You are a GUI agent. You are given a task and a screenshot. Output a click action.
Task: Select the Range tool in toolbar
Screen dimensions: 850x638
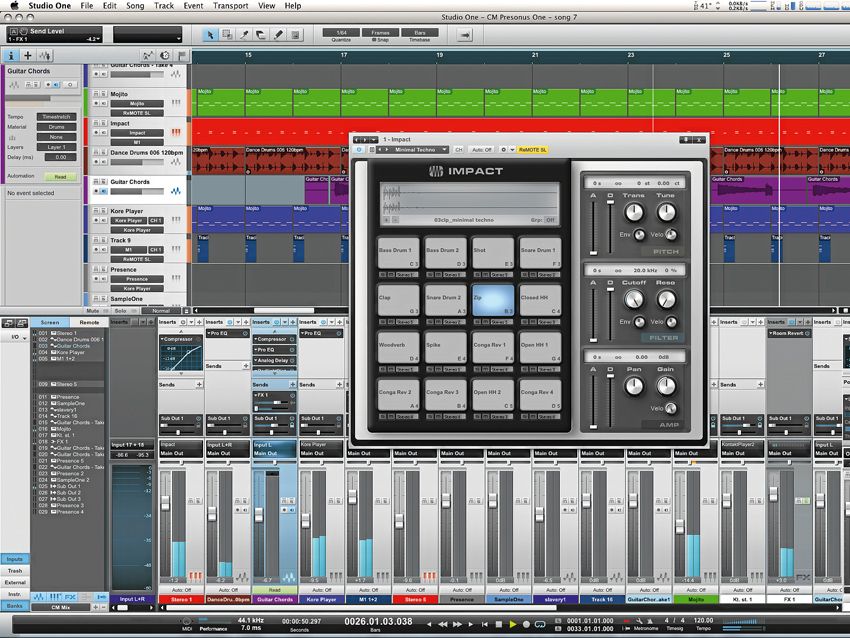pyautogui.click(x=227, y=35)
